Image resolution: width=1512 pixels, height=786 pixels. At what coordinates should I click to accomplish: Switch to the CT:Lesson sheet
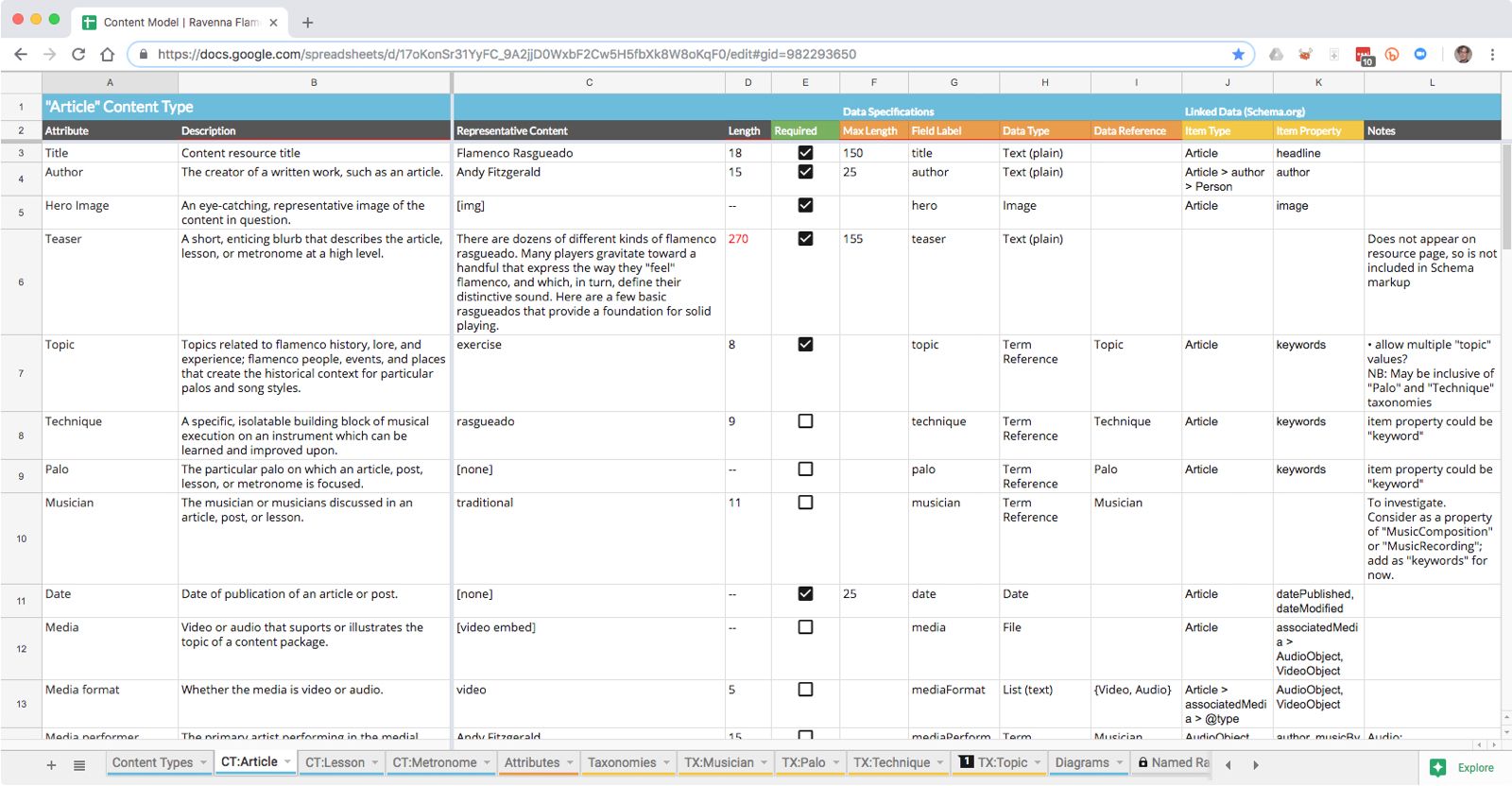pyautogui.click(x=335, y=762)
